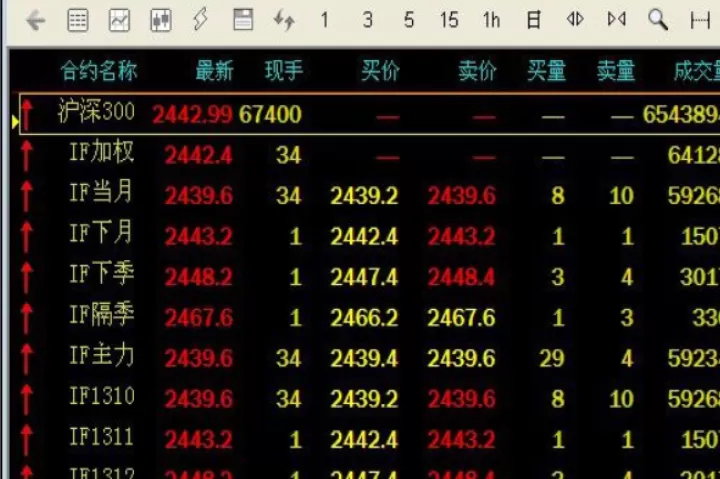Click the red up arrow on 沪深300 row
The image size is (720, 479).
point(27,114)
